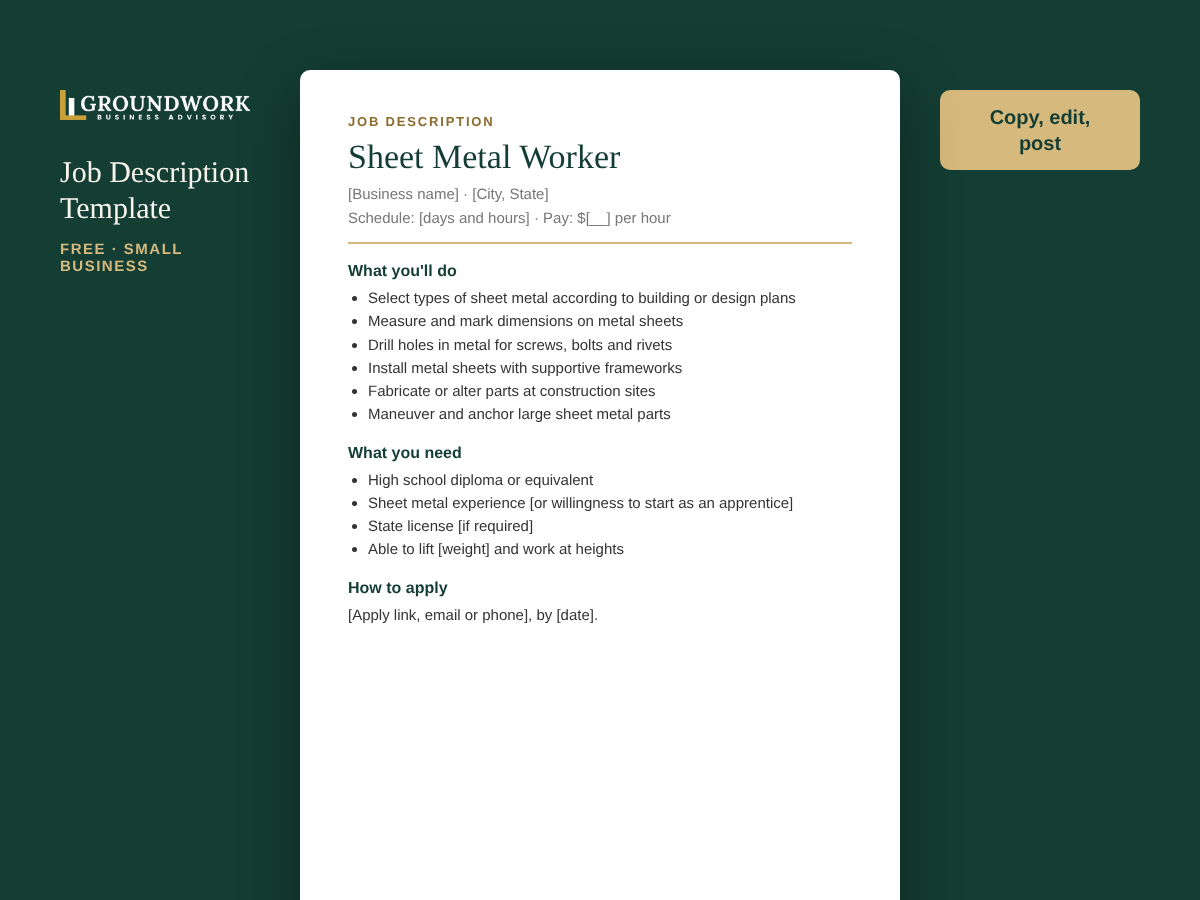The width and height of the screenshot is (1200, 900).
Task: Click "State license [if required]" bullet
Action: coord(450,526)
